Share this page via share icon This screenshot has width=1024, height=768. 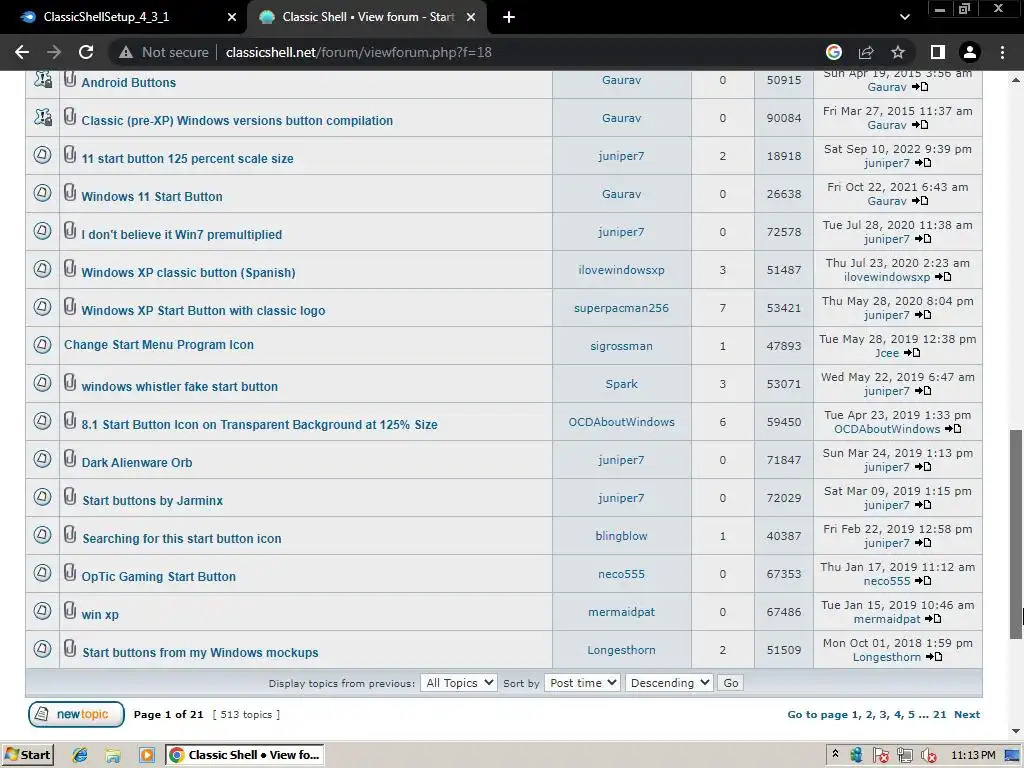(866, 52)
